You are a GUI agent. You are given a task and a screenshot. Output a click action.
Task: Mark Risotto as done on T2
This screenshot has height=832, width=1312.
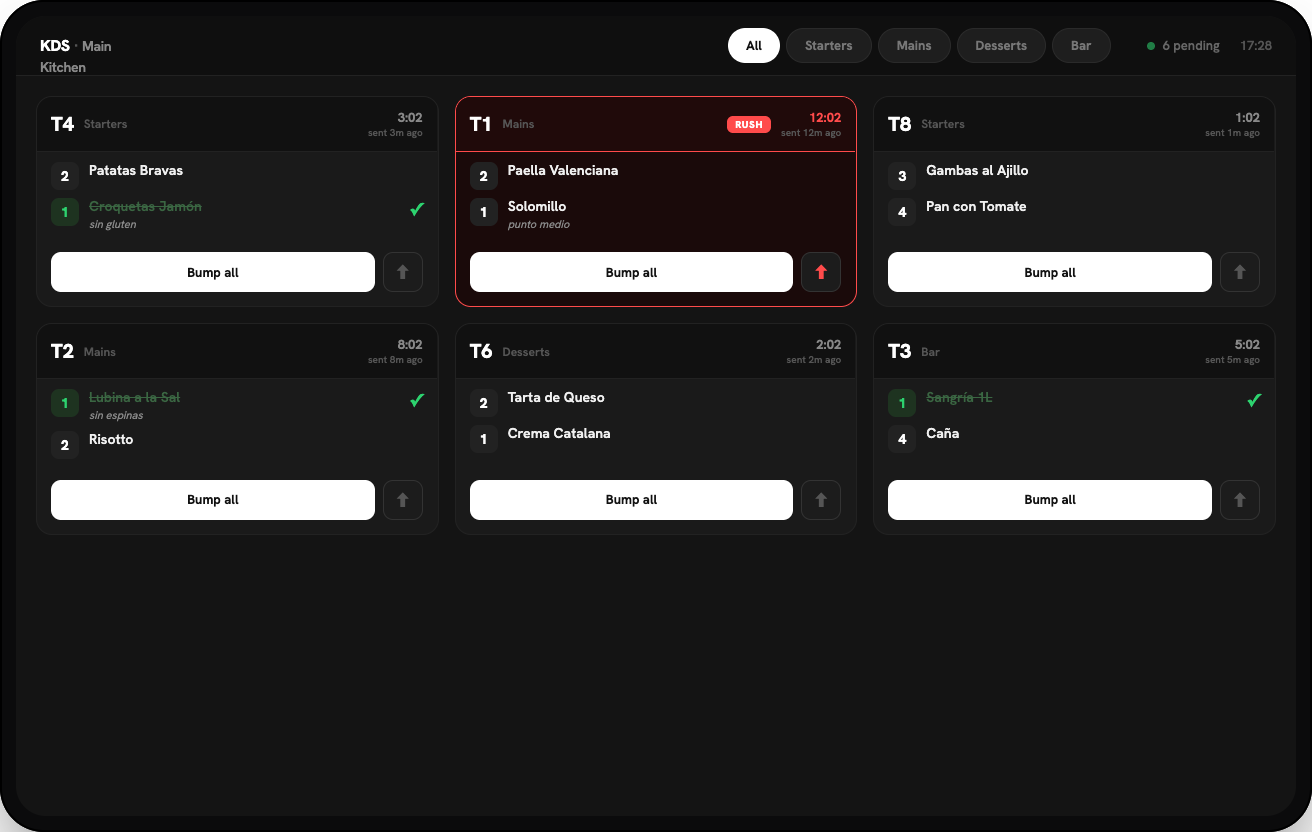pyautogui.click(x=237, y=444)
